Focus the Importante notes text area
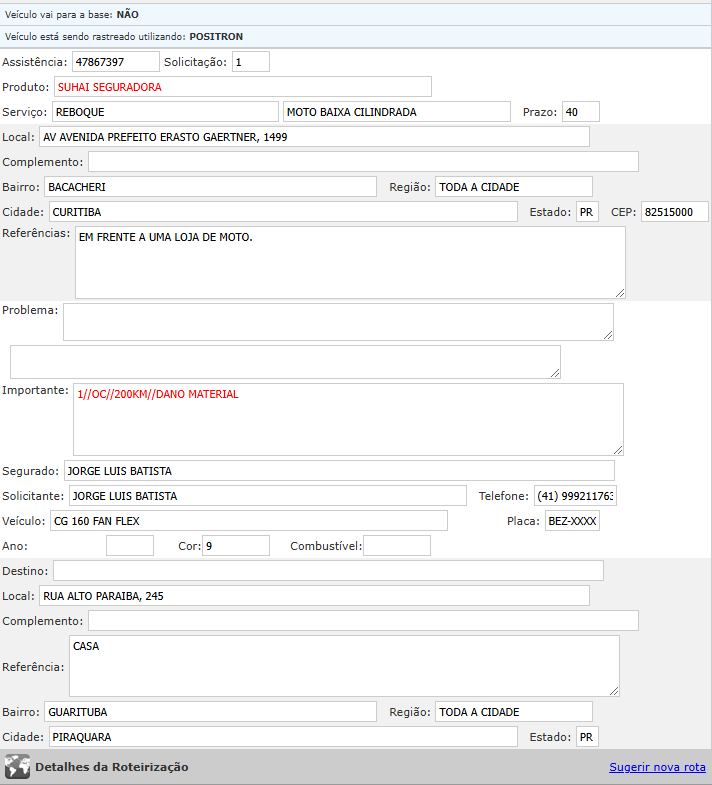This screenshot has height=785, width=712. (x=348, y=419)
